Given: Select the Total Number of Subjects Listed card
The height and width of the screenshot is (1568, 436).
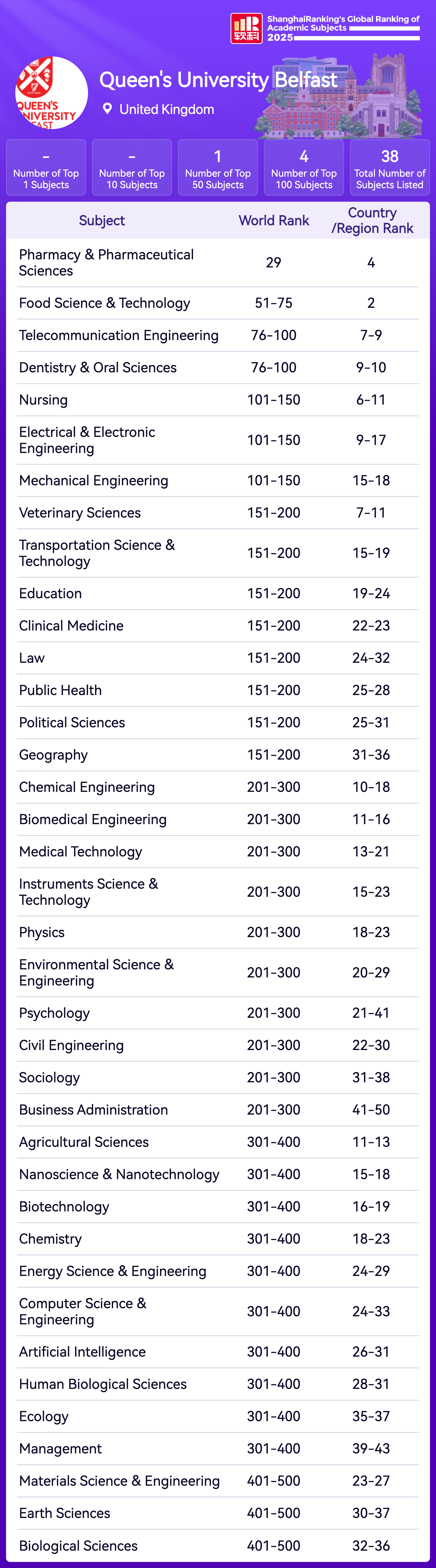Looking at the screenshot, I should coord(390,167).
